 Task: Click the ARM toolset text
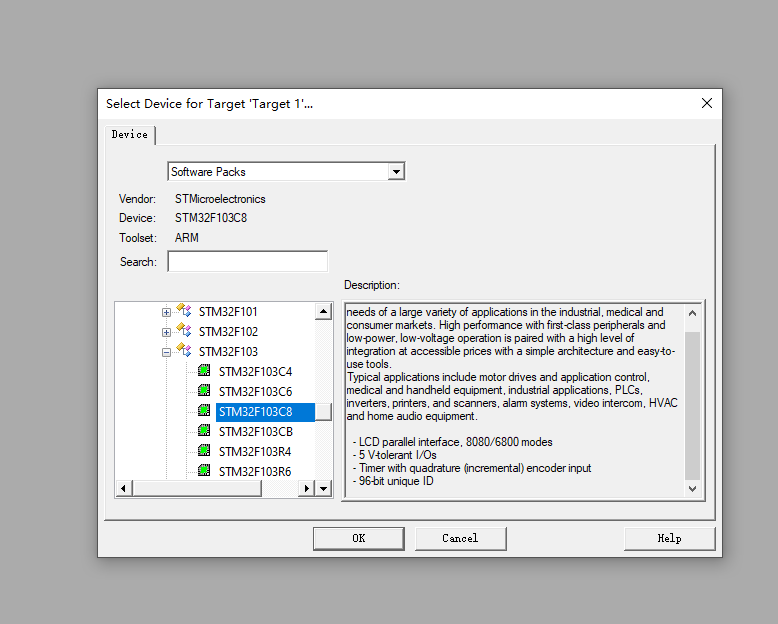point(187,238)
